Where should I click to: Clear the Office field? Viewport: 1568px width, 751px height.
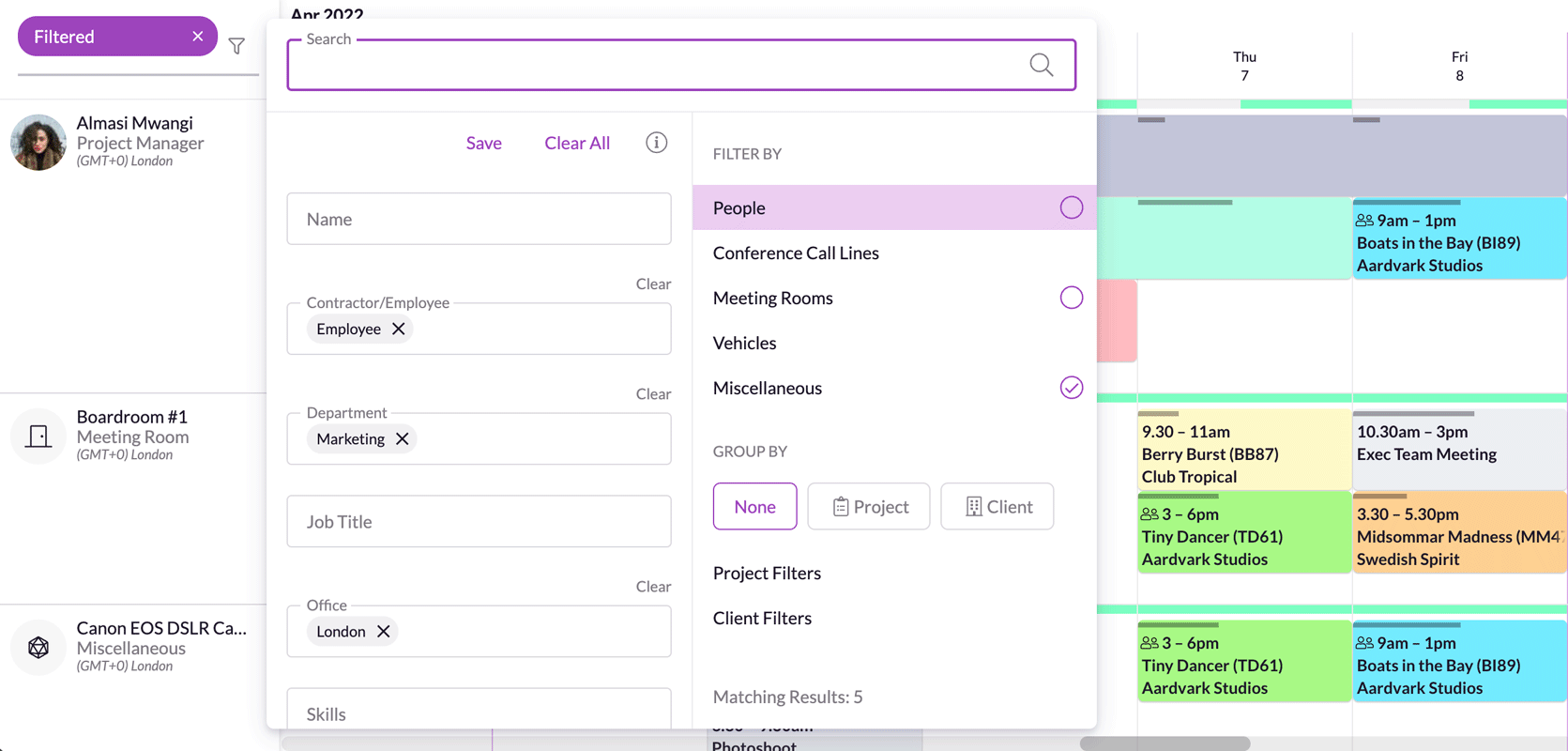(653, 586)
